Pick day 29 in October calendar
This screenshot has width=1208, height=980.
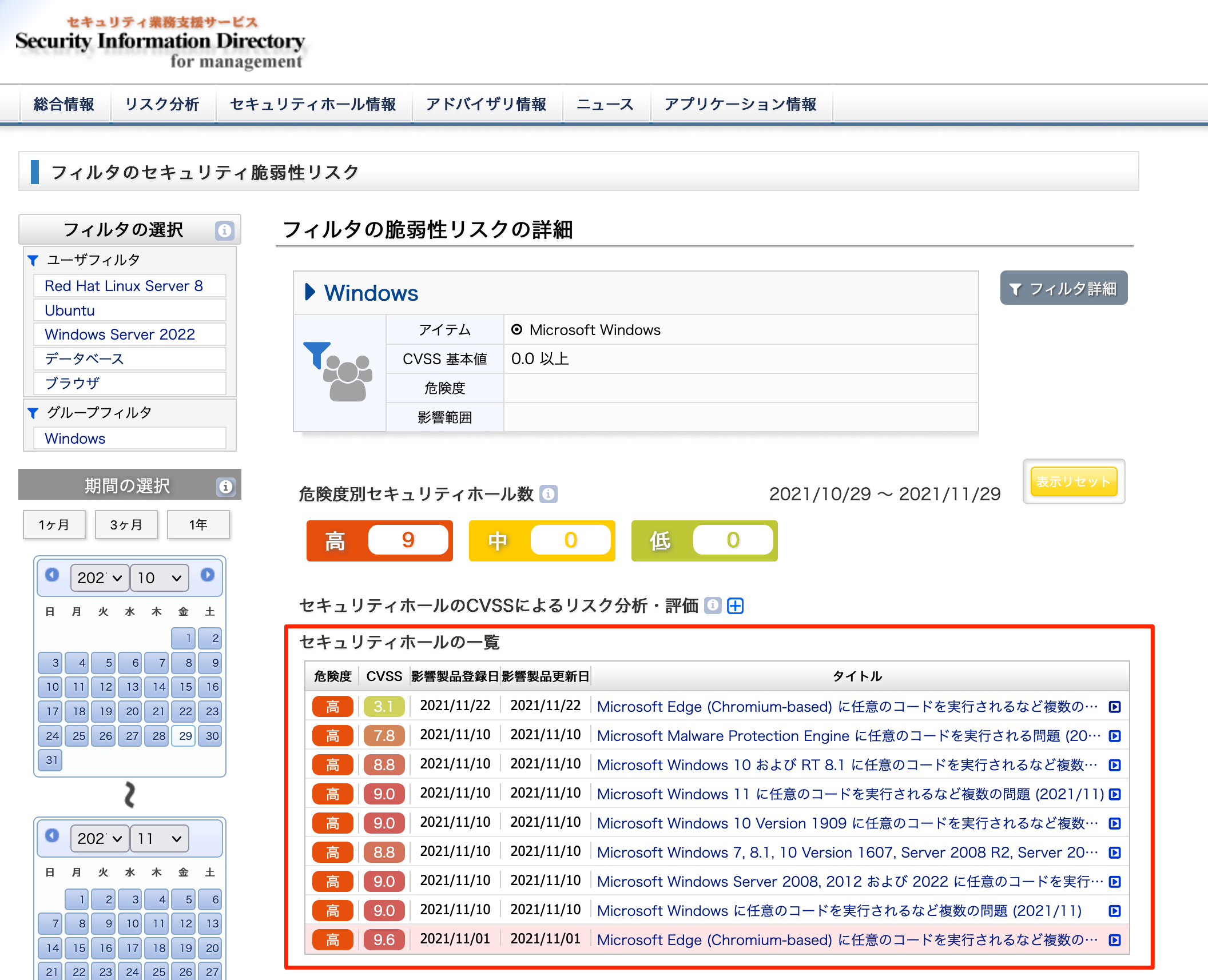point(184,736)
